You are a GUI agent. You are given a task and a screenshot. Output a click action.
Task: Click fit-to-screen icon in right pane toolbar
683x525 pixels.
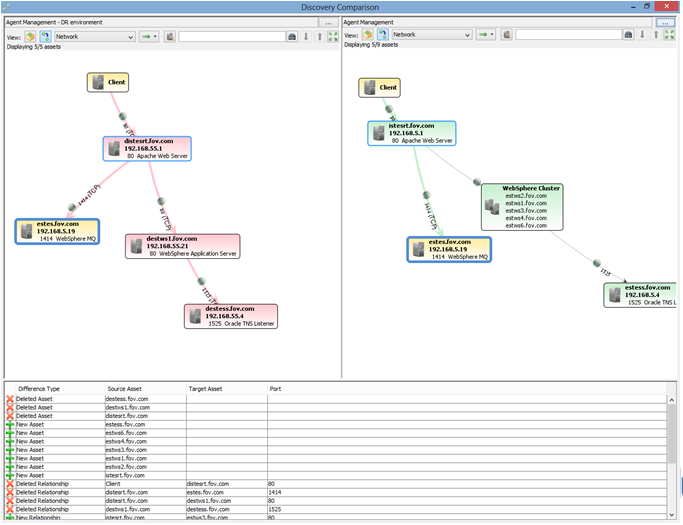pos(669,36)
